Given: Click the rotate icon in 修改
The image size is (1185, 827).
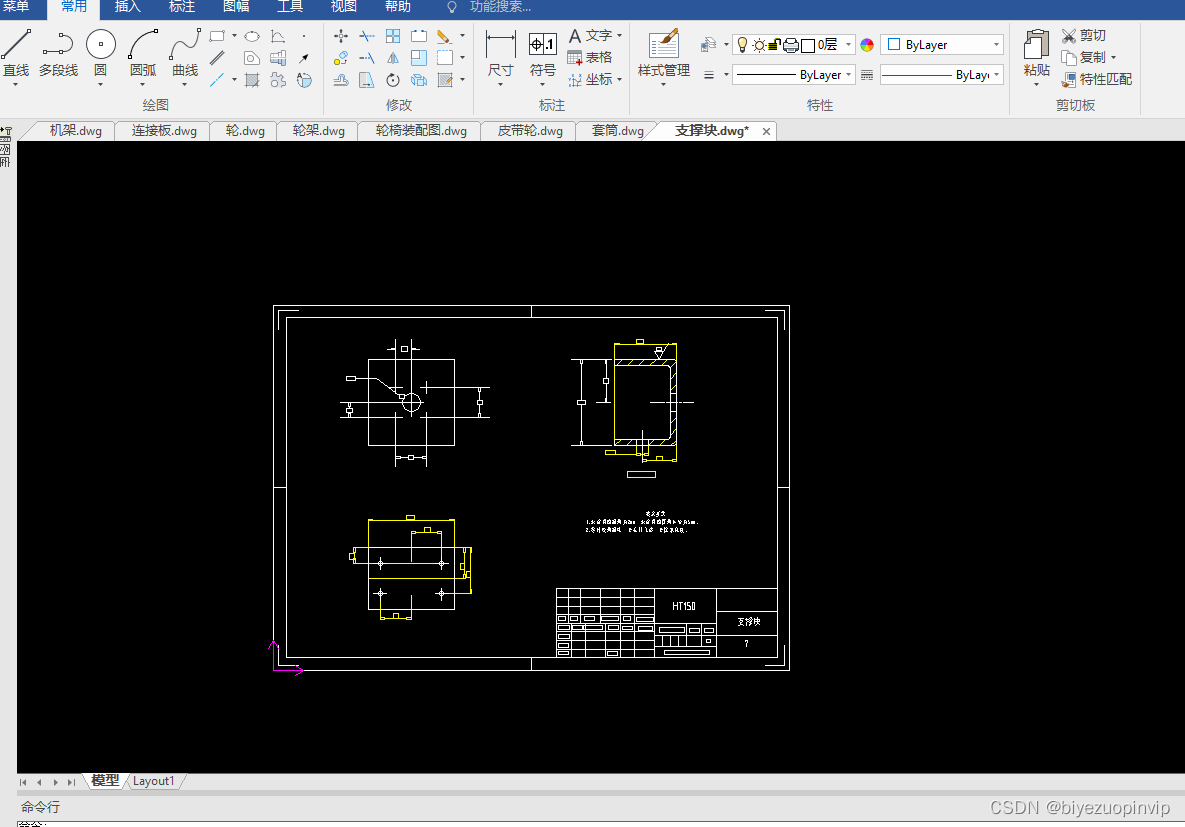Looking at the screenshot, I should [393, 79].
